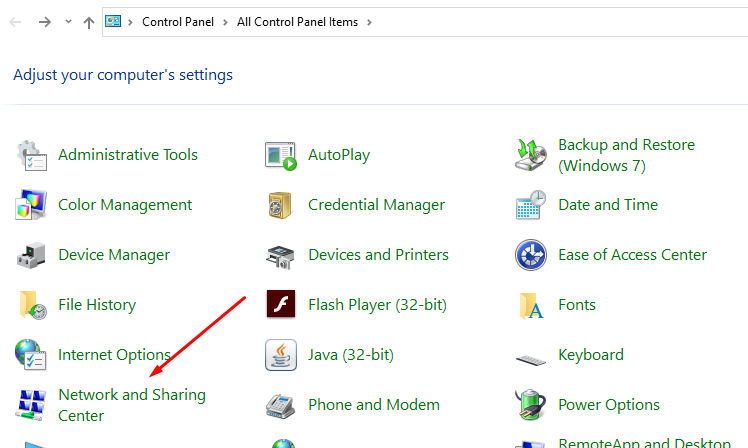Click the Administrative Tools icon
Viewport: 748px width, 448px height.
point(31,155)
